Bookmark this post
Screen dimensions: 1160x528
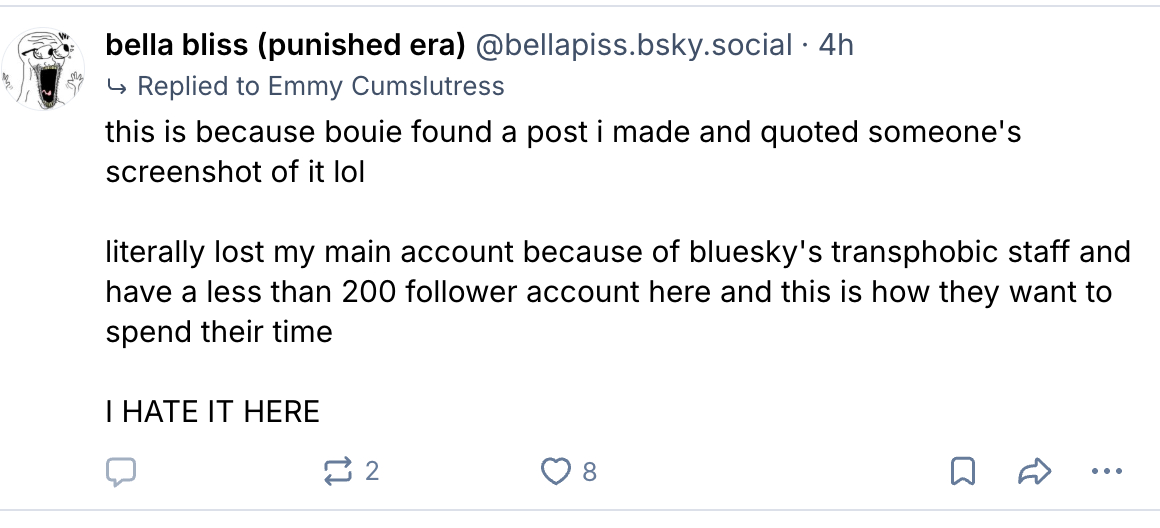coord(962,471)
